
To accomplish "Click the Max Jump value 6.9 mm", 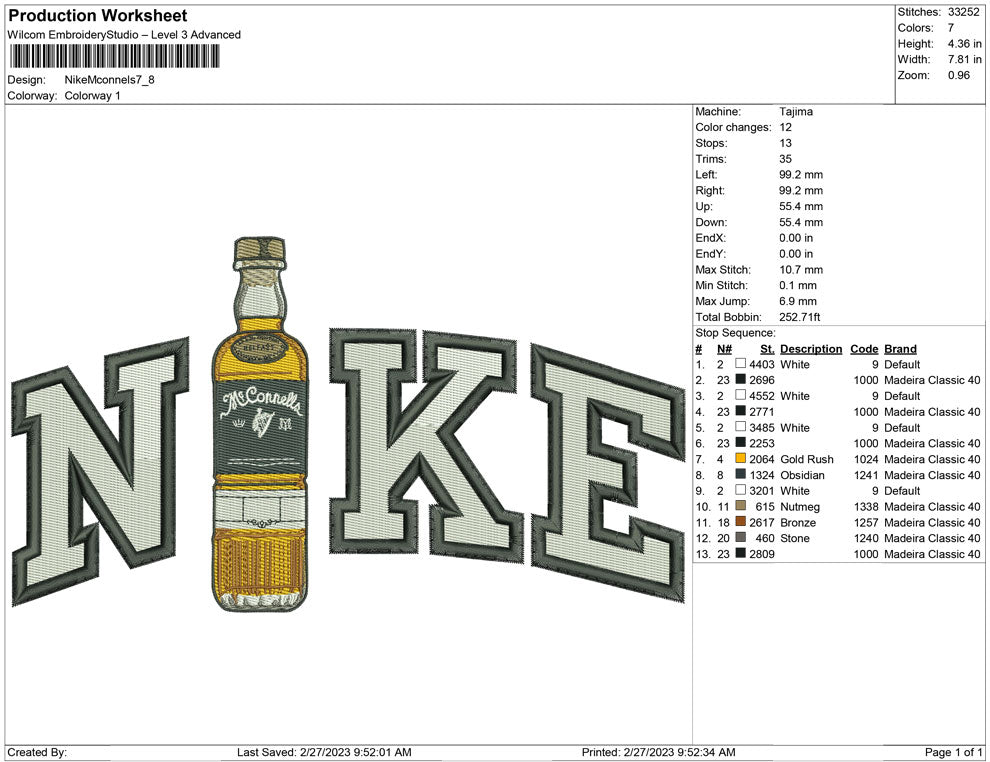I will pos(797,301).
